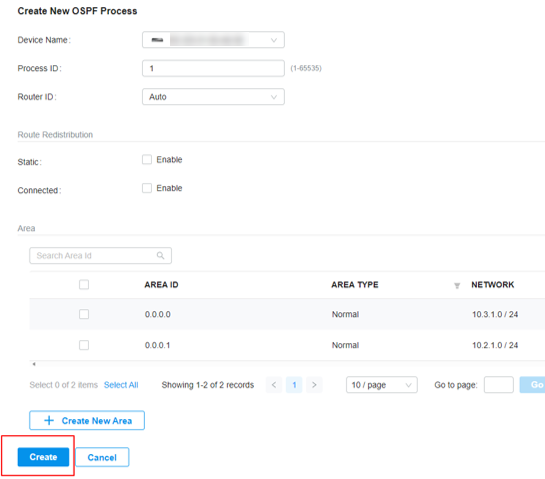Select page 1 in pagination
Viewport: 545px width, 479px height.
[294, 385]
